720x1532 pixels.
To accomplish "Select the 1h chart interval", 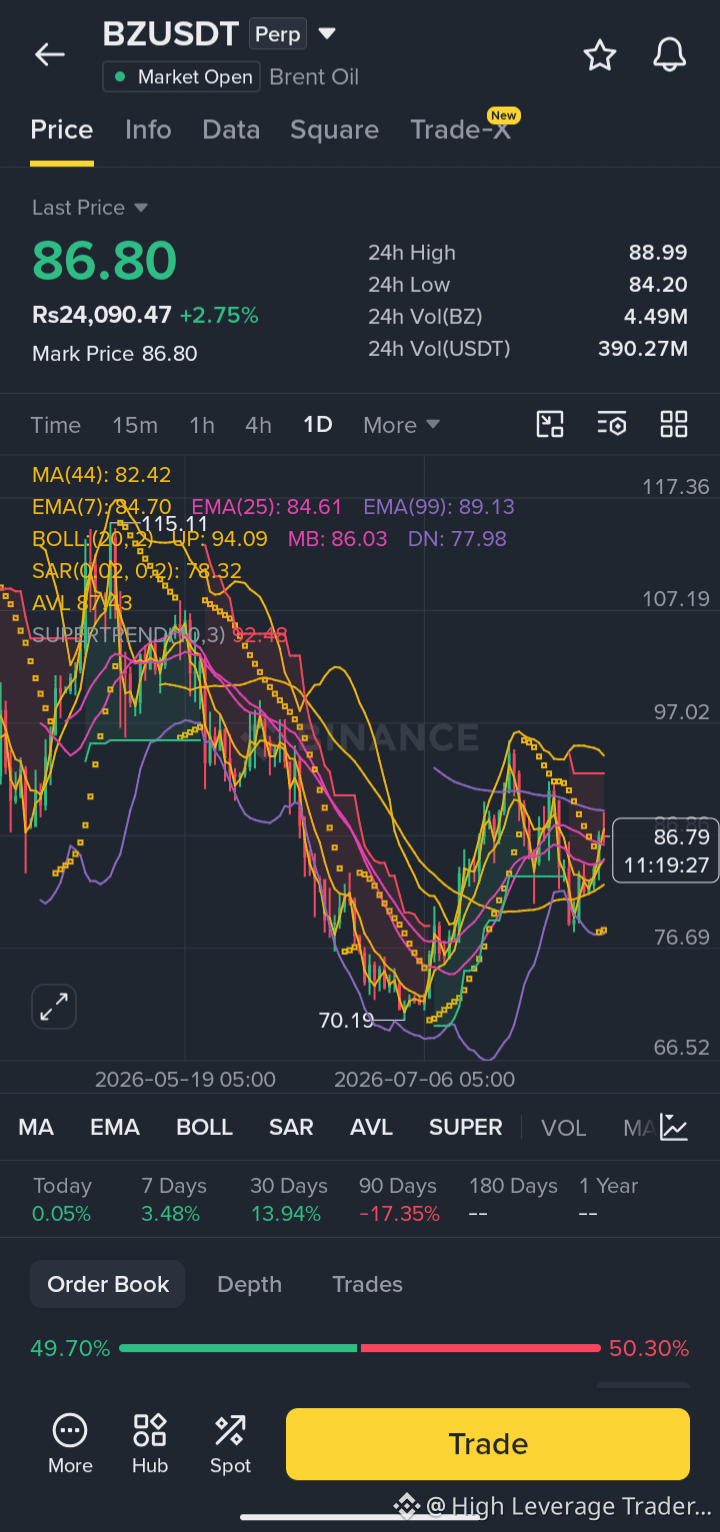I will [x=202, y=425].
